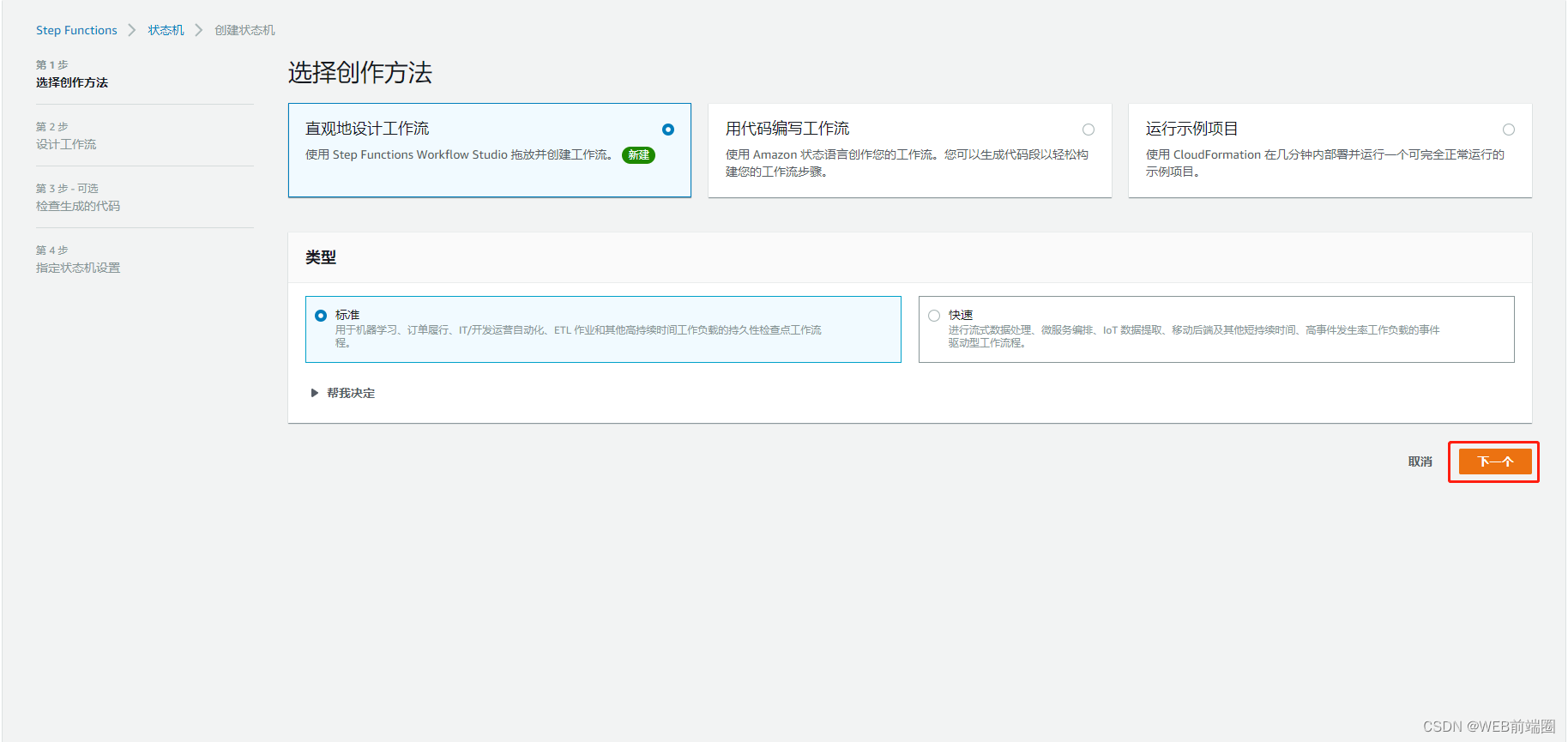Click the 取消 cancel button
This screenshot has width=1568, height=742.
(x=1420, y=461)
